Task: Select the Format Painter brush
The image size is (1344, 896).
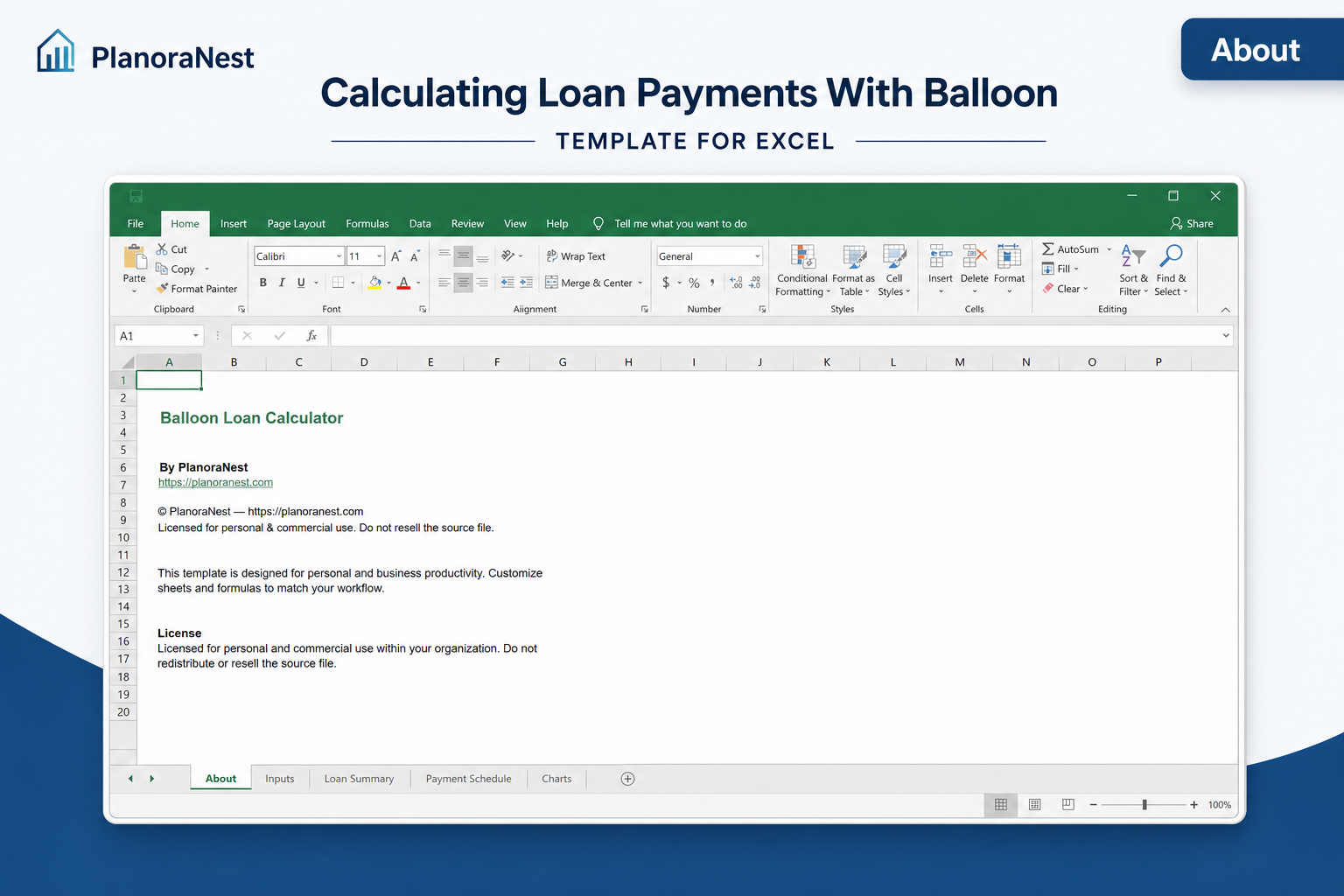Action: pyautogui.click(x=162, y=288)
